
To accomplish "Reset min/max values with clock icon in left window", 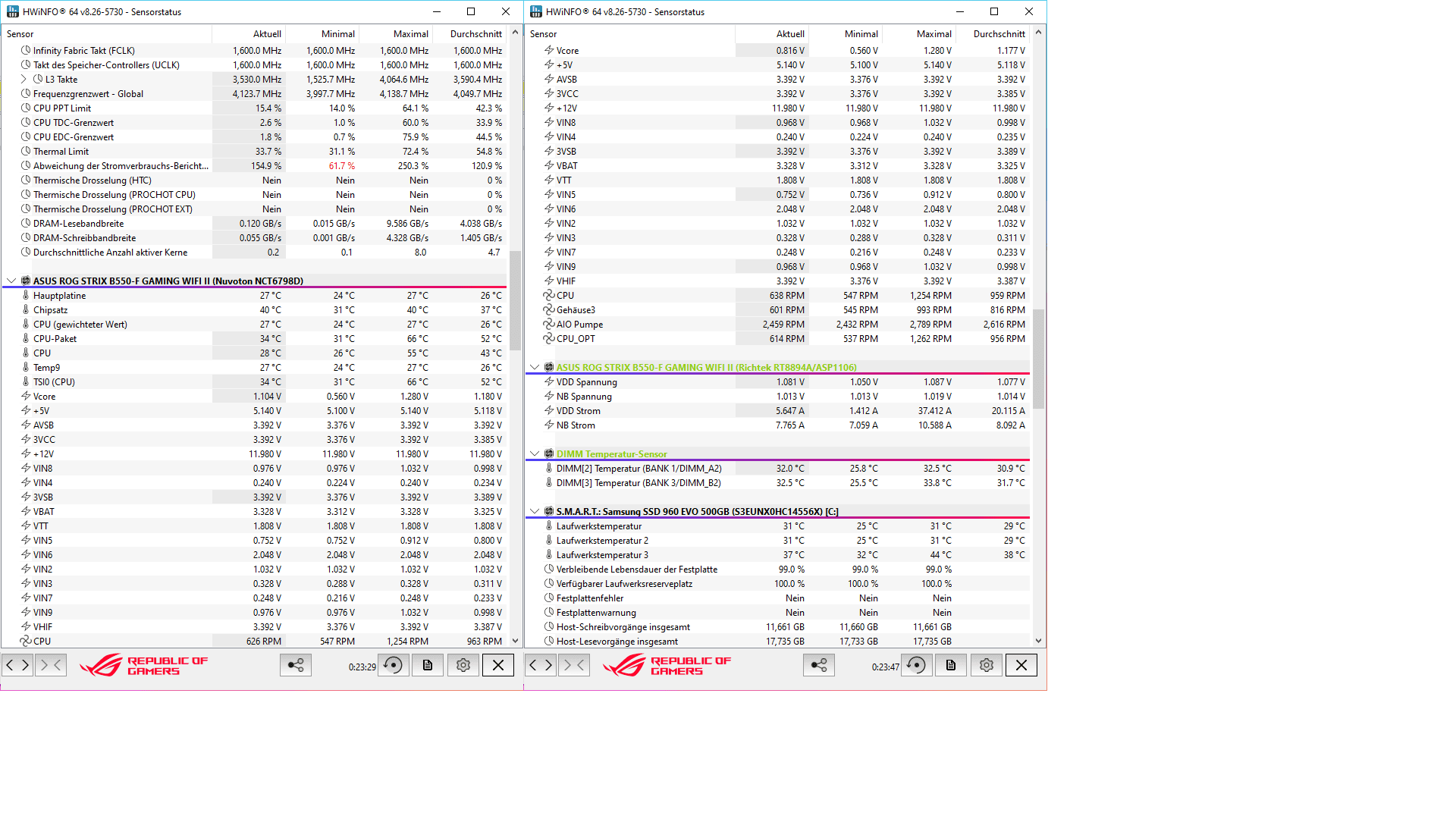I will 394,665.
